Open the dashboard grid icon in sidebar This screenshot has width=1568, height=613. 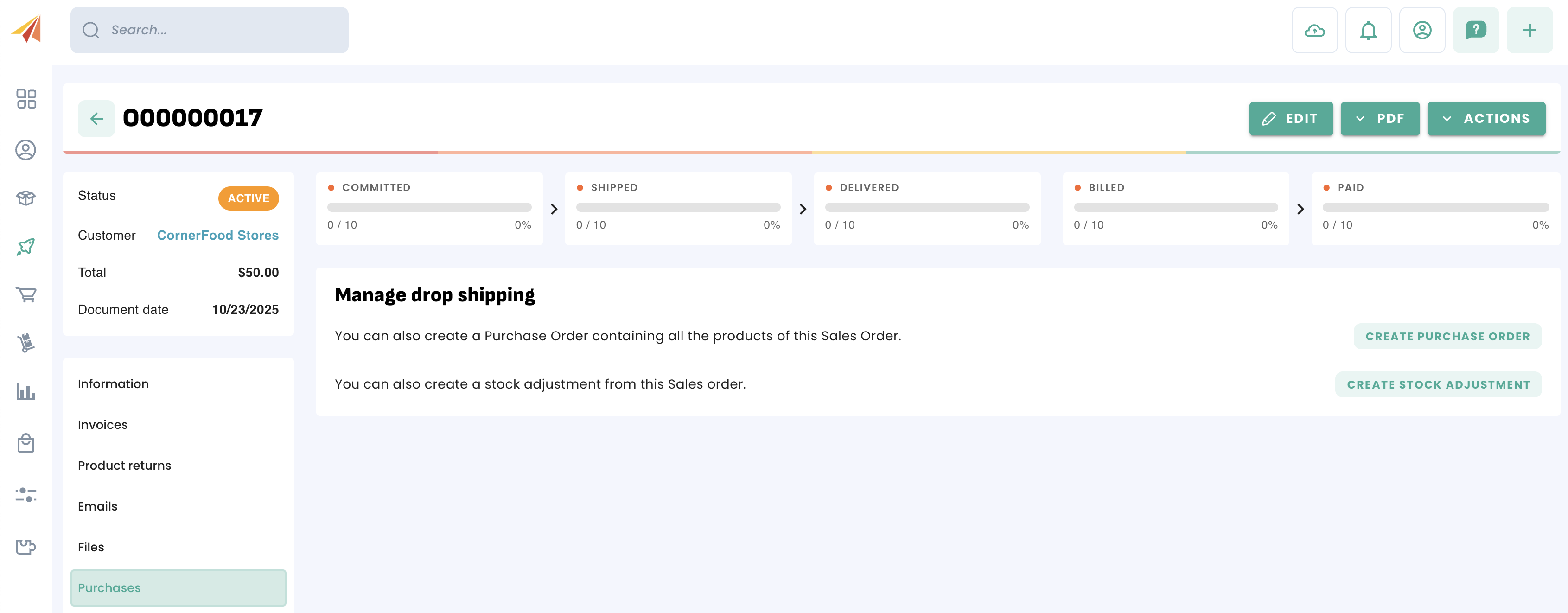tap(26, 99)
